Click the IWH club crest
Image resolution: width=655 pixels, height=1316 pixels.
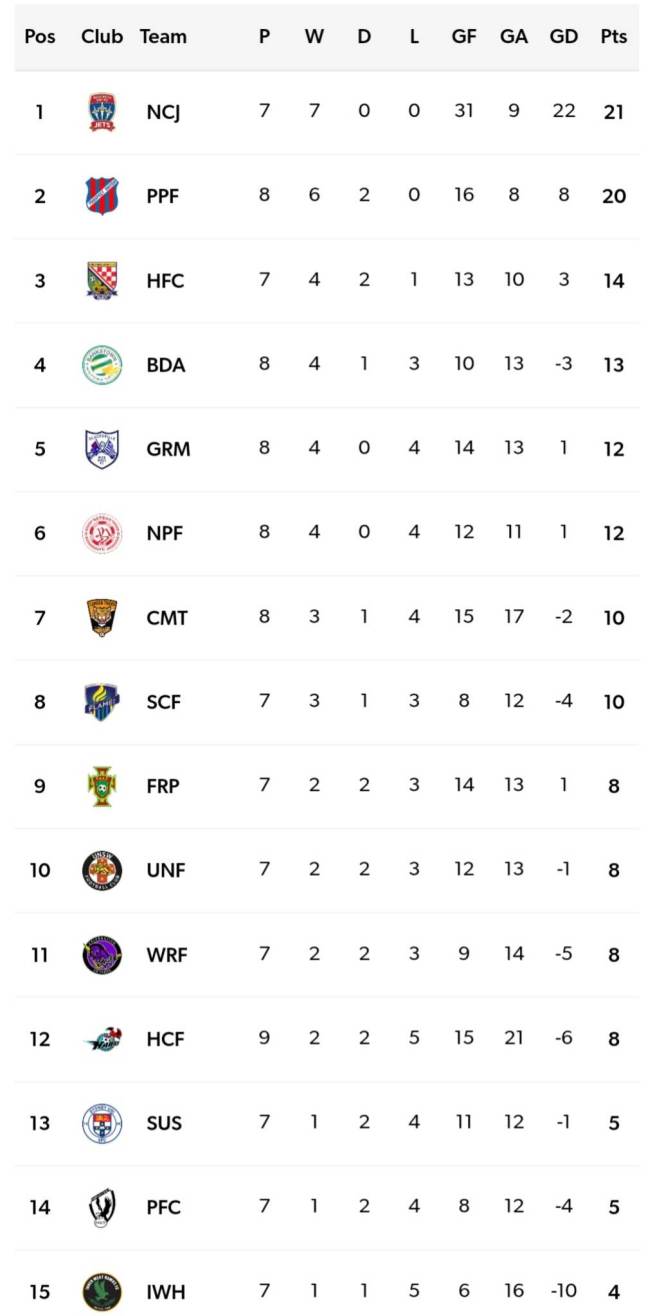click(102, 1292)
